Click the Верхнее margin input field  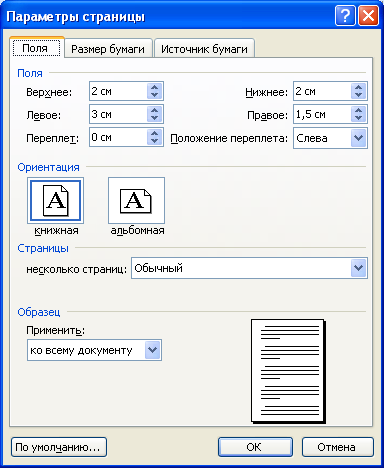118,91
